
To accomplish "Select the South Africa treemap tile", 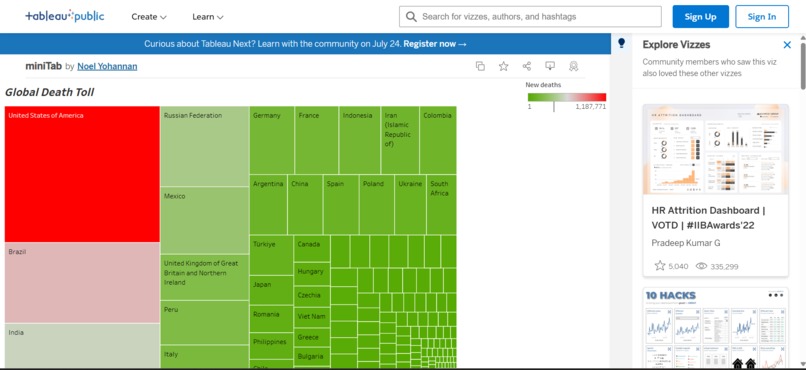I will [442, 205].
